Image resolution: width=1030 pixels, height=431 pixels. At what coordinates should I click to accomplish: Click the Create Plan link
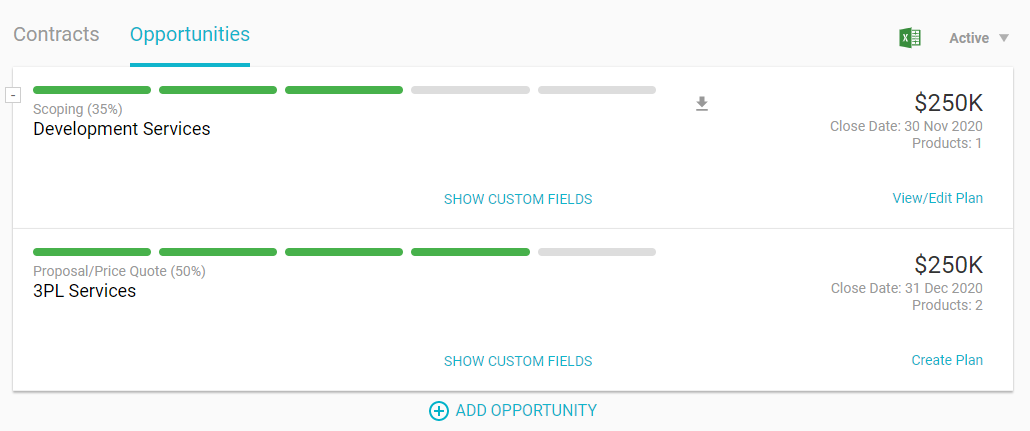[x=947, y=360]
